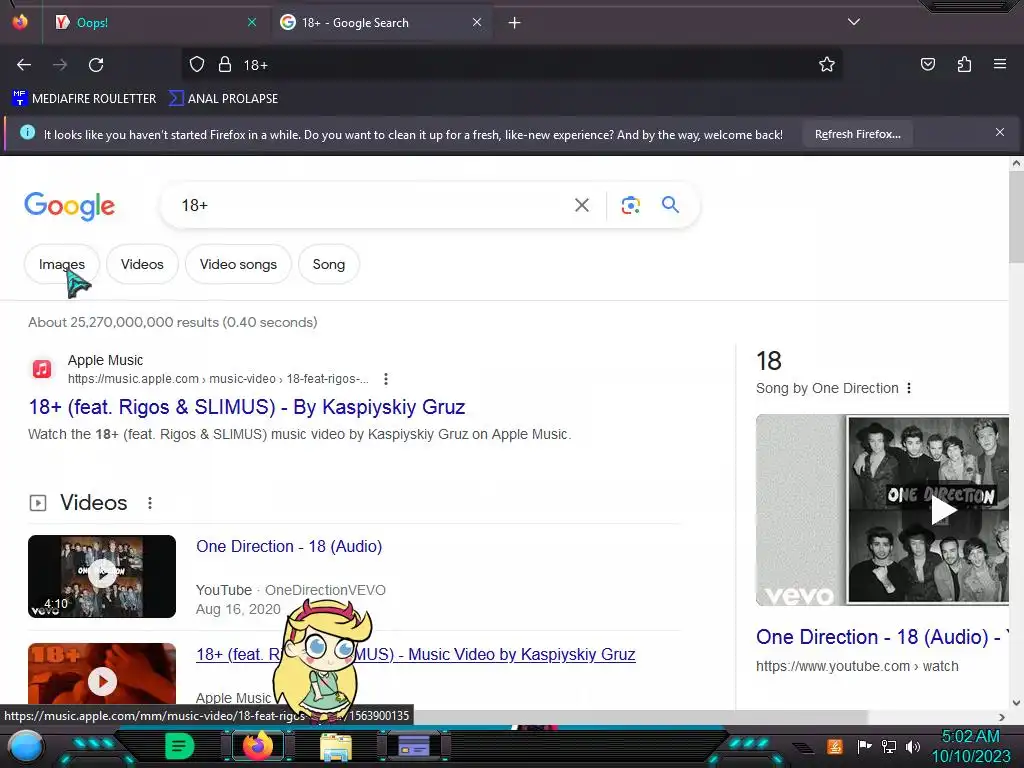The image size is (1024, 768).
Task: Click the site security padlock icon
Action: point(225,64)
